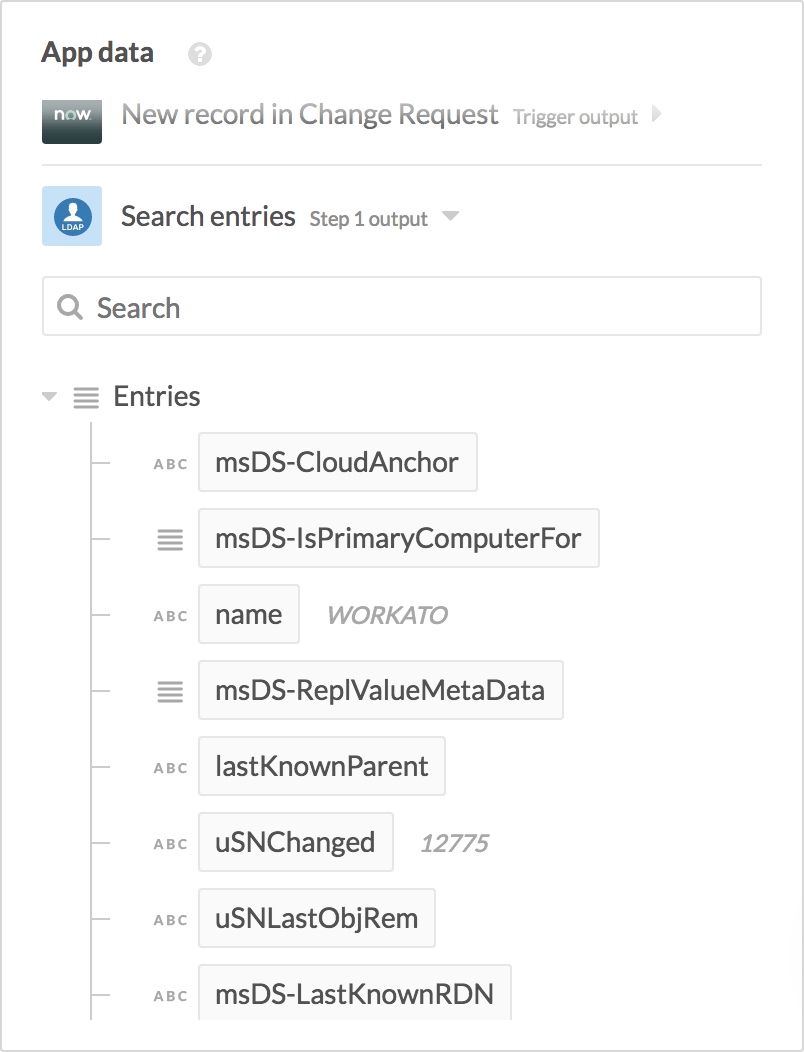
Task: Click the uSNLastObjRem datapill
Action: (x=316, y=918)
